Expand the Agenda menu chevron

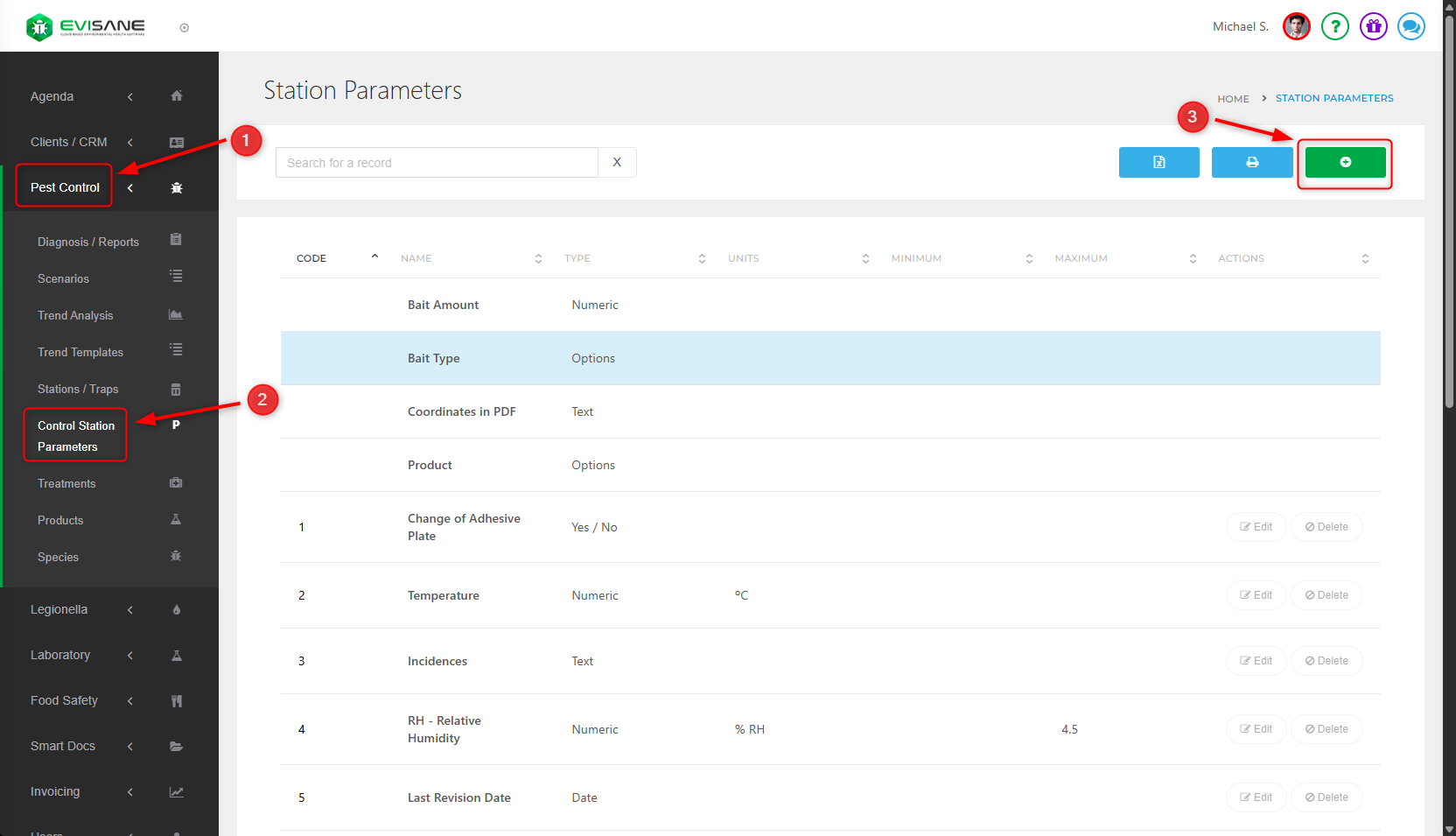130,96
